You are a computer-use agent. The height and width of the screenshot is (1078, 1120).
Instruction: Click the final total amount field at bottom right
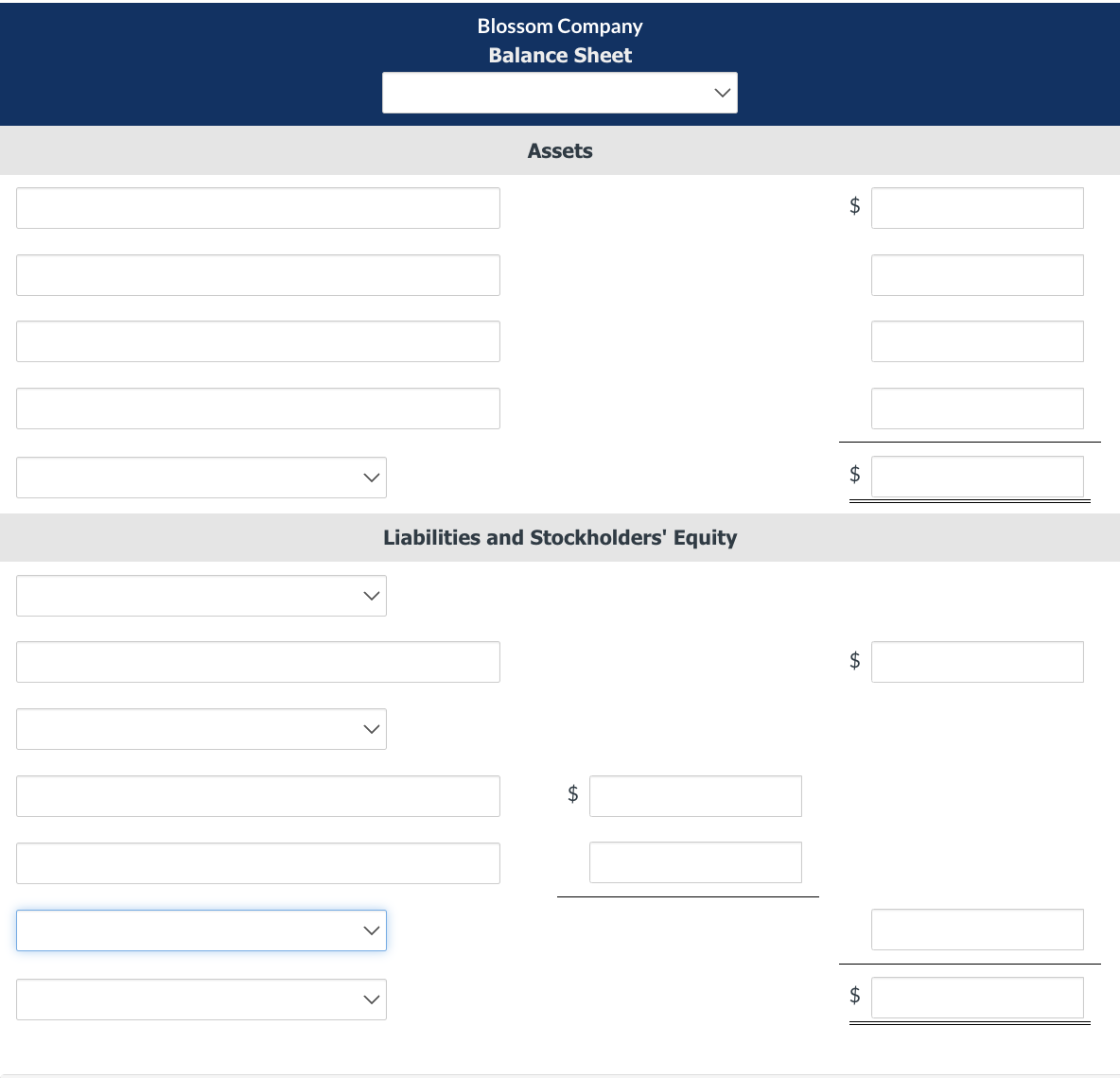click(x=977, y=996)
